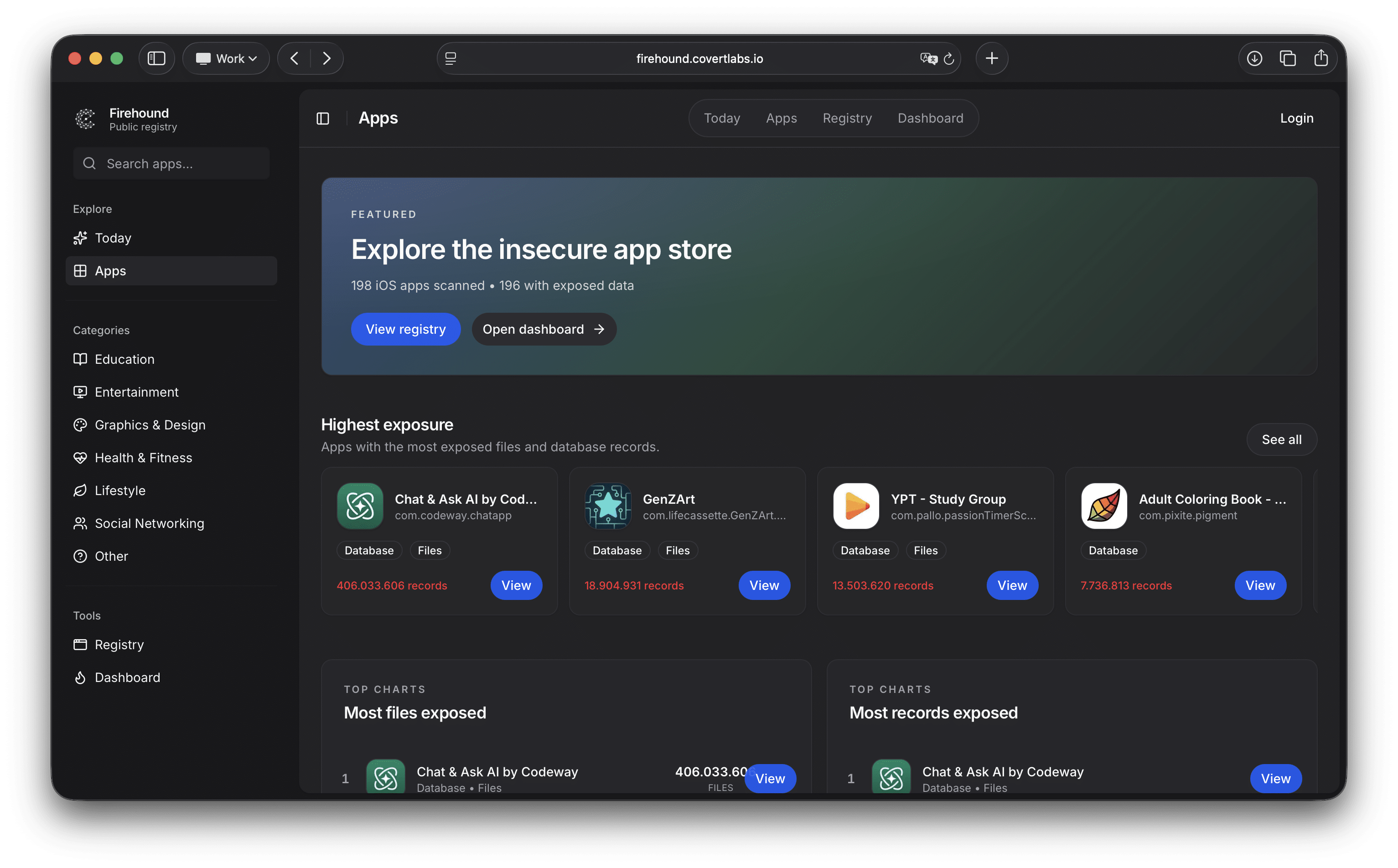Open new tab with plus icon

point(992,58)
